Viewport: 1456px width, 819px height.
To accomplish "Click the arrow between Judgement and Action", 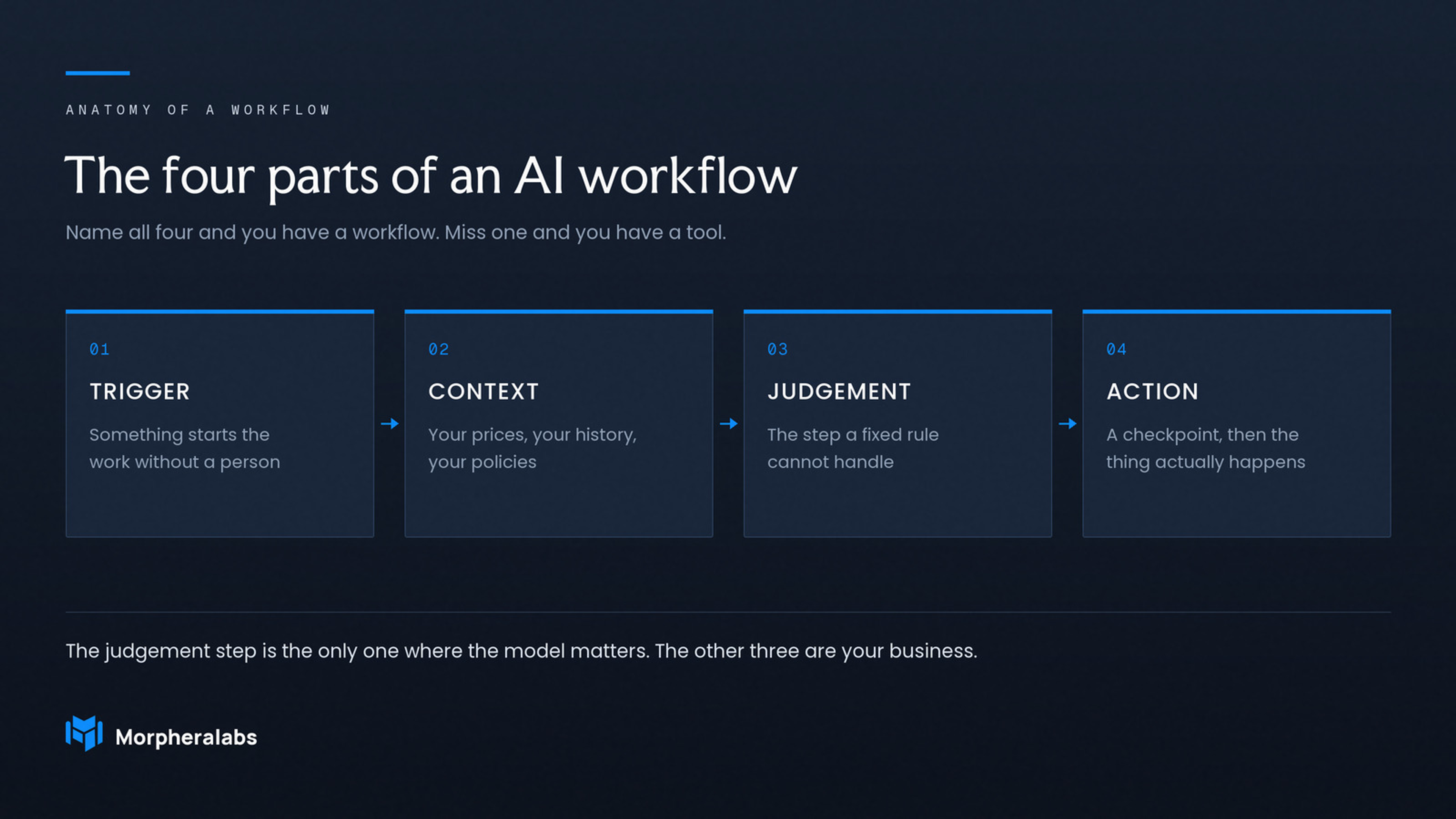I will (x=1067, y=424).
